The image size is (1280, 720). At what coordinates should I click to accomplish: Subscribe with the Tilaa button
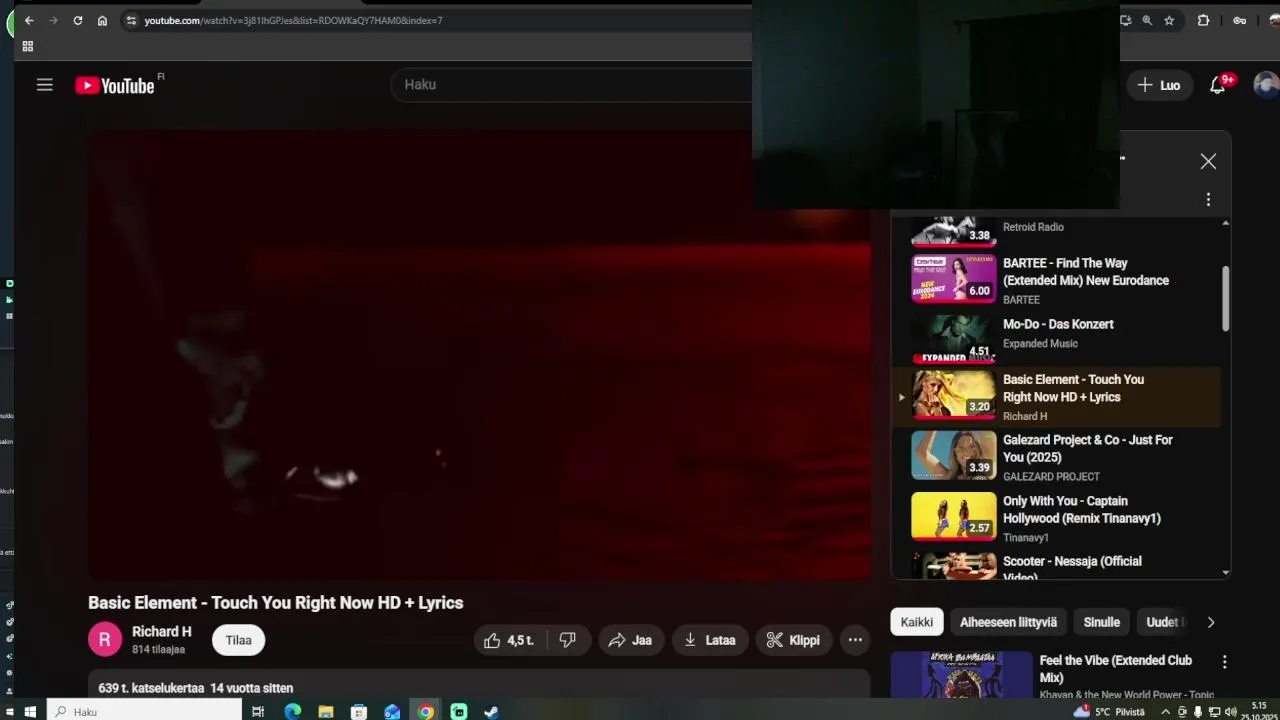[x=239, y=640]
